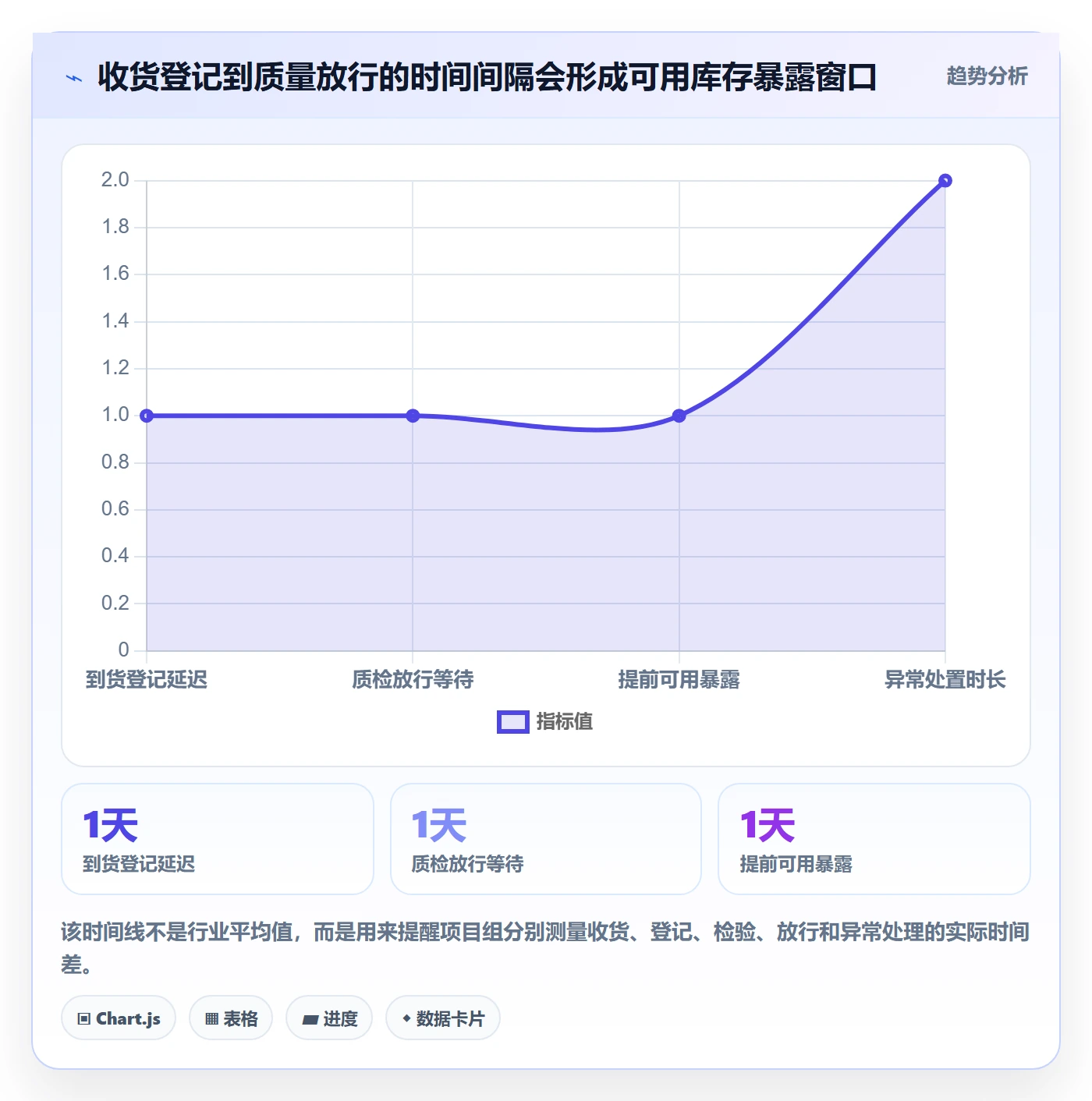Toggle the 指标值 legend item
The width and height of the screenshot is (1092, 1101).
[x=545, y=721]
